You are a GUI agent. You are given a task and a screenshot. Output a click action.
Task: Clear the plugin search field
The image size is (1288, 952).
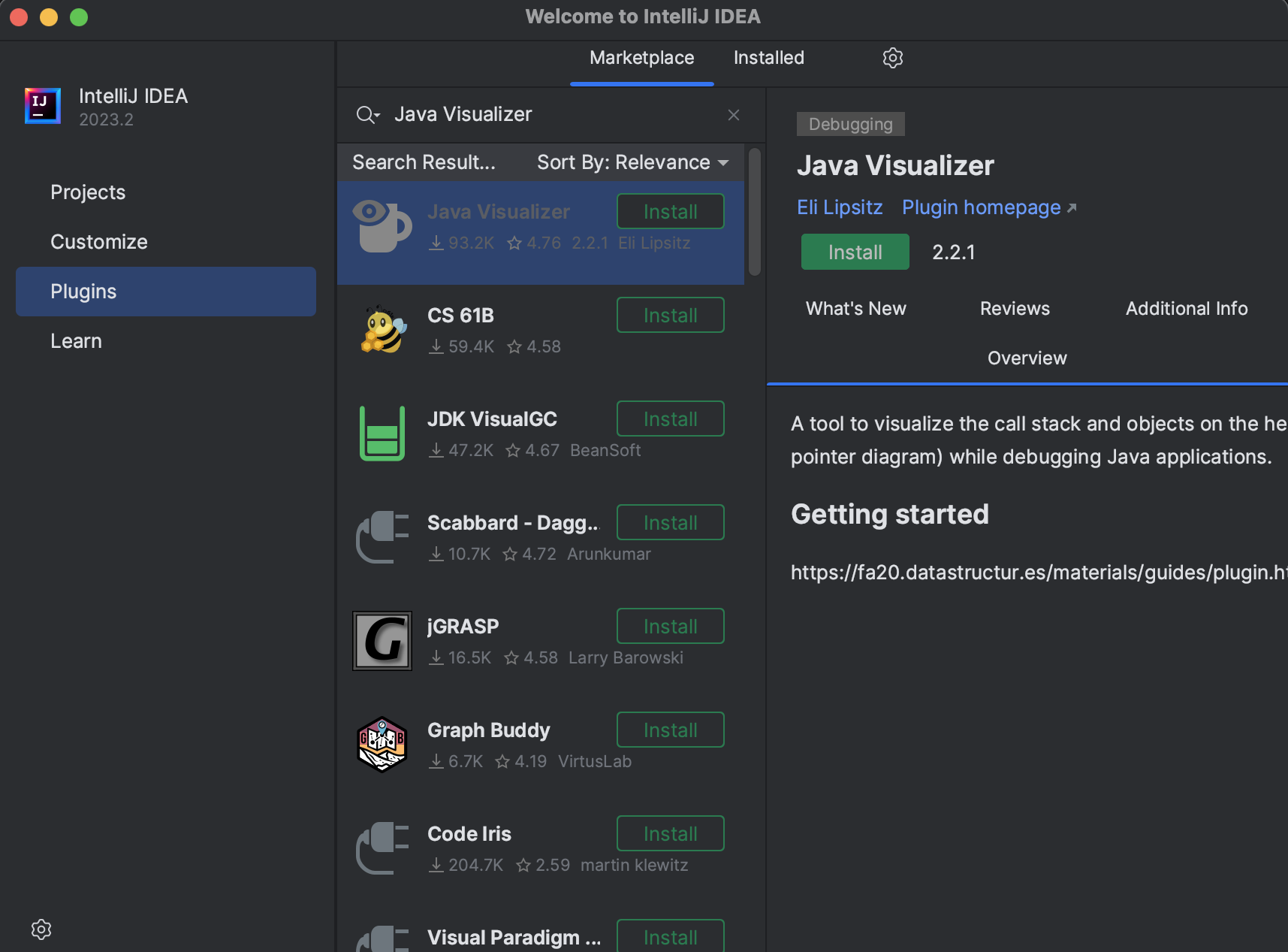pyautogui.click(x=734, y=115)
